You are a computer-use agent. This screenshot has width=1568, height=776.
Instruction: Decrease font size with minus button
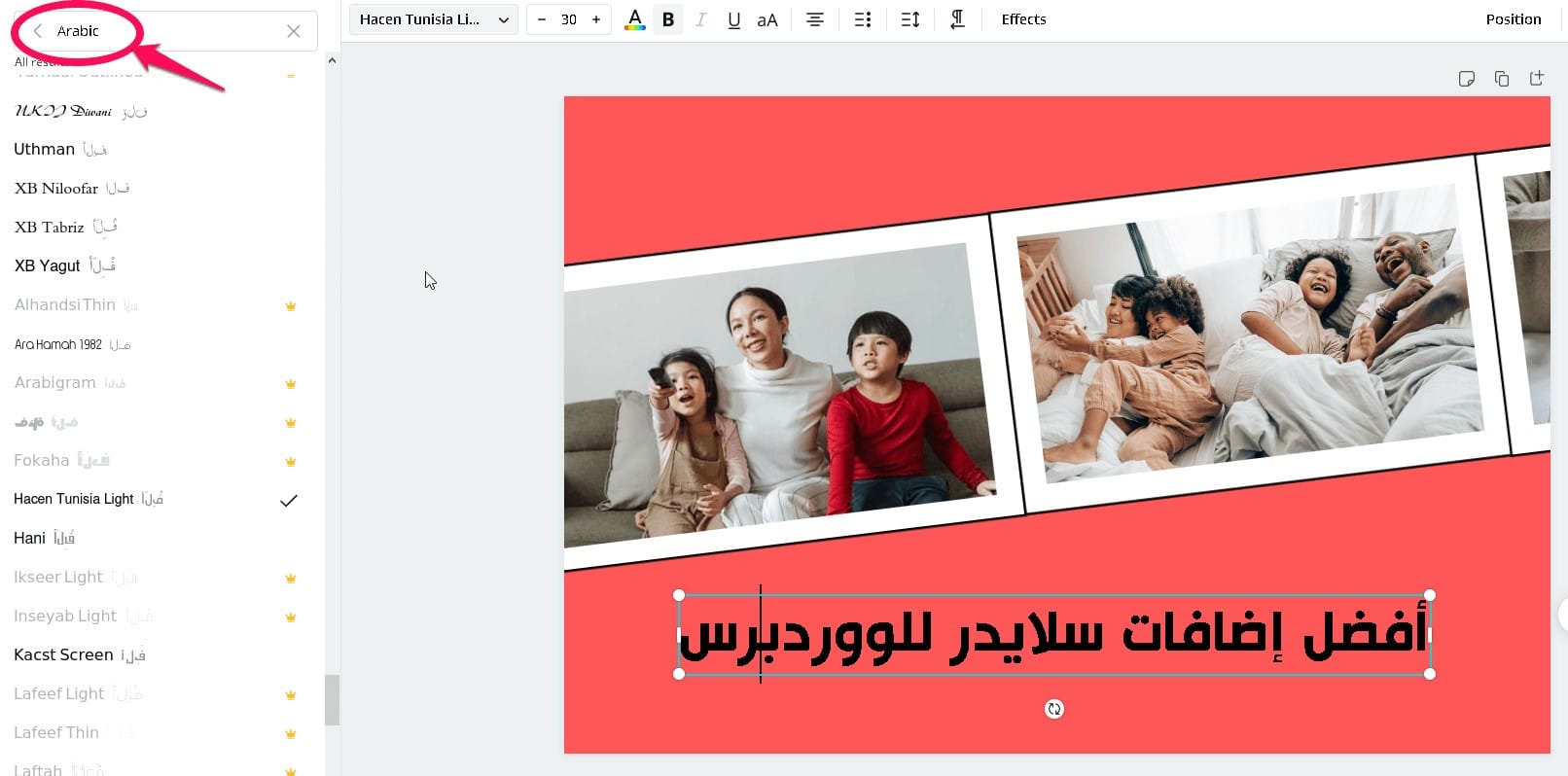coord(542,19)
